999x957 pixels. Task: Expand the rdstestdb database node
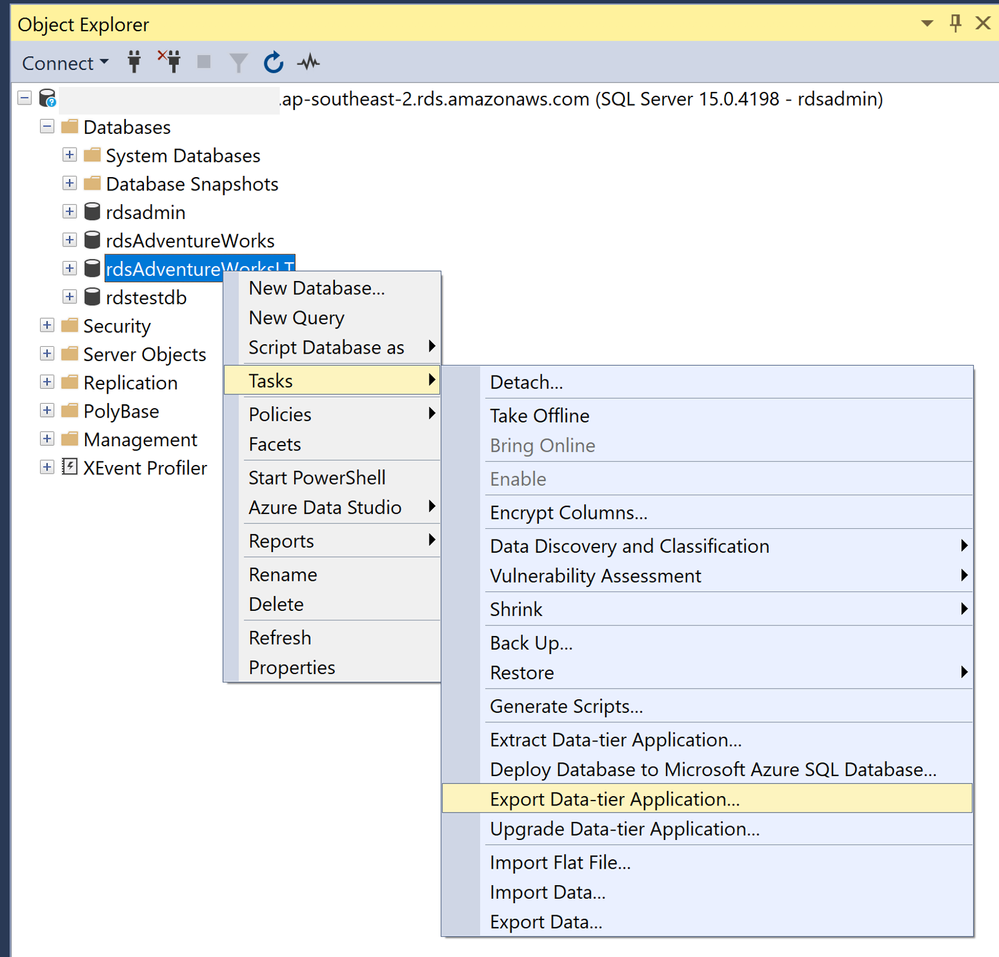click(69, 296)
